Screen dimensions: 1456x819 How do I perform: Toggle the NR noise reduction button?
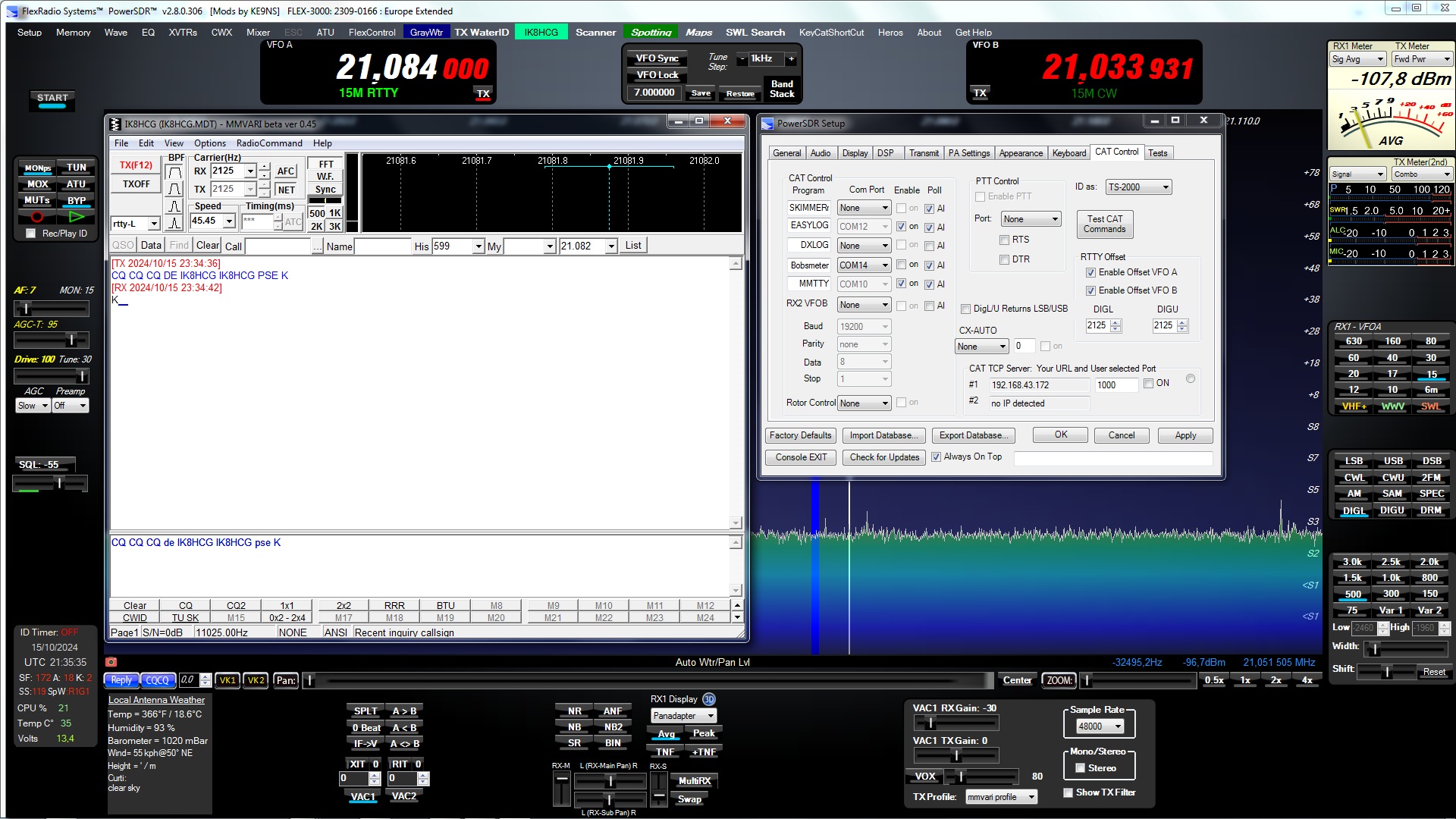(574, 711)
